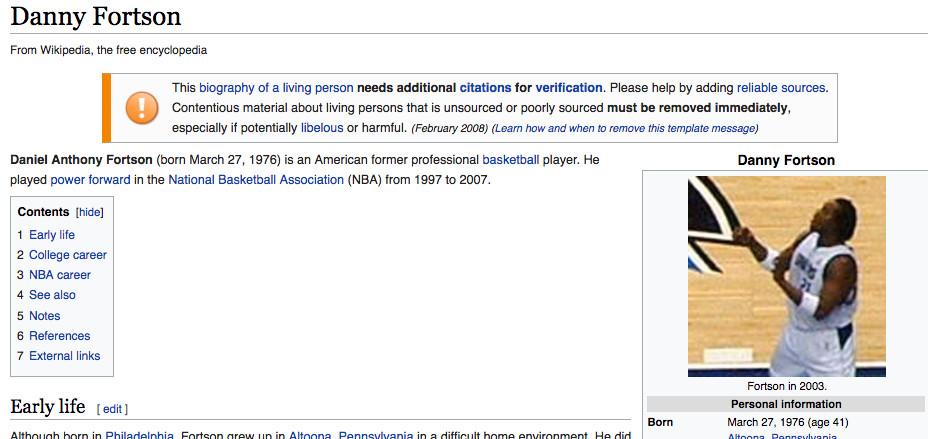The image size is (928, 439).
Task: Navigate to NBA career contents entry
Action: (x=59, y=275)
